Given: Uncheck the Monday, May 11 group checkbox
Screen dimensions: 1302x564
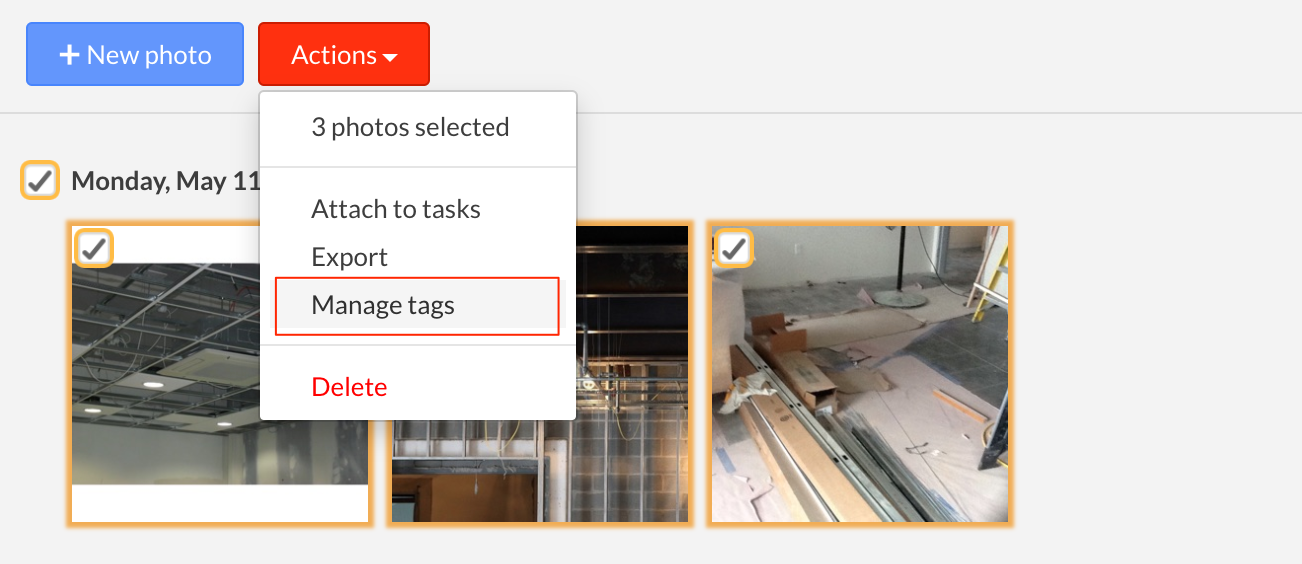Looking at the screenshot, I should (40, 180).
